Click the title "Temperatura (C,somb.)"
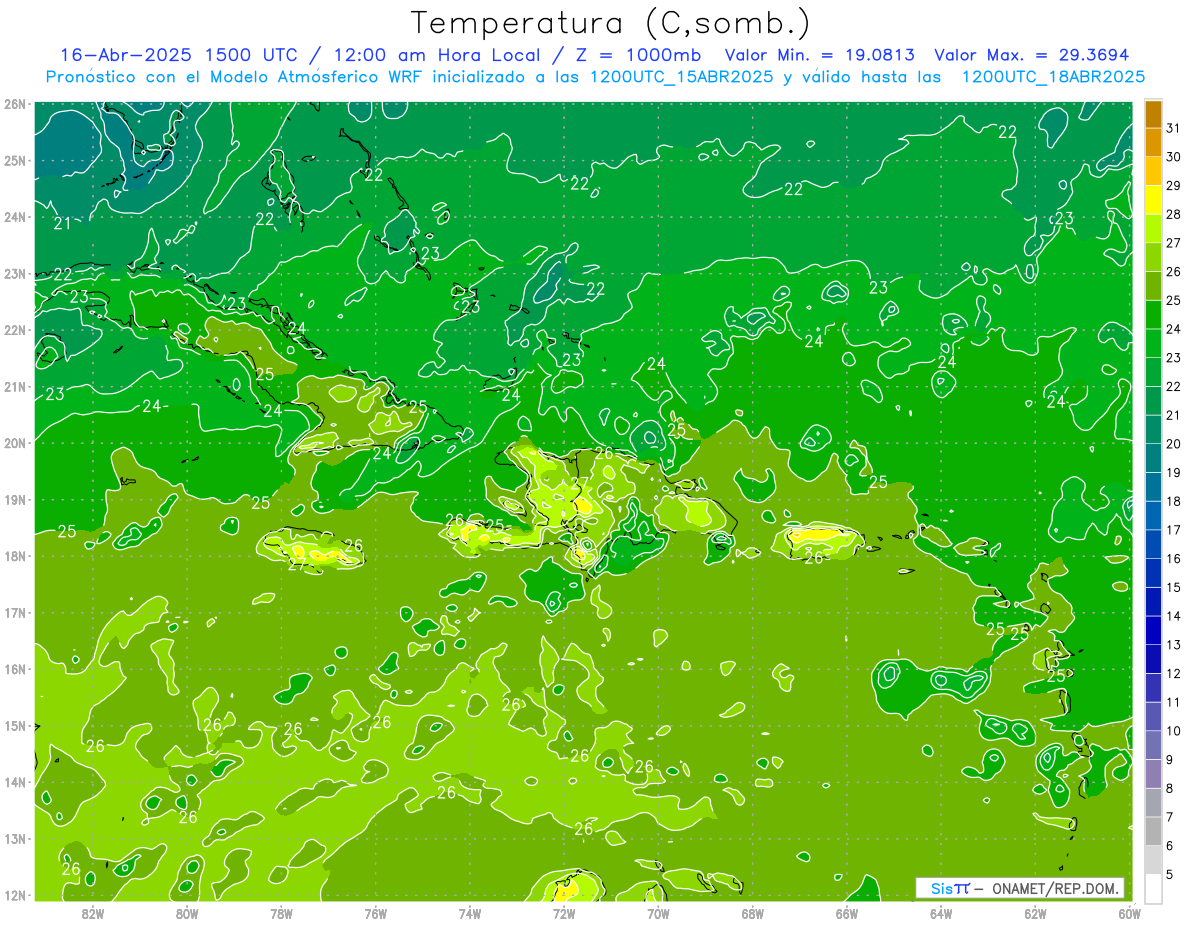The height and width of the screenshot is (927, 1200). point(611,24)
